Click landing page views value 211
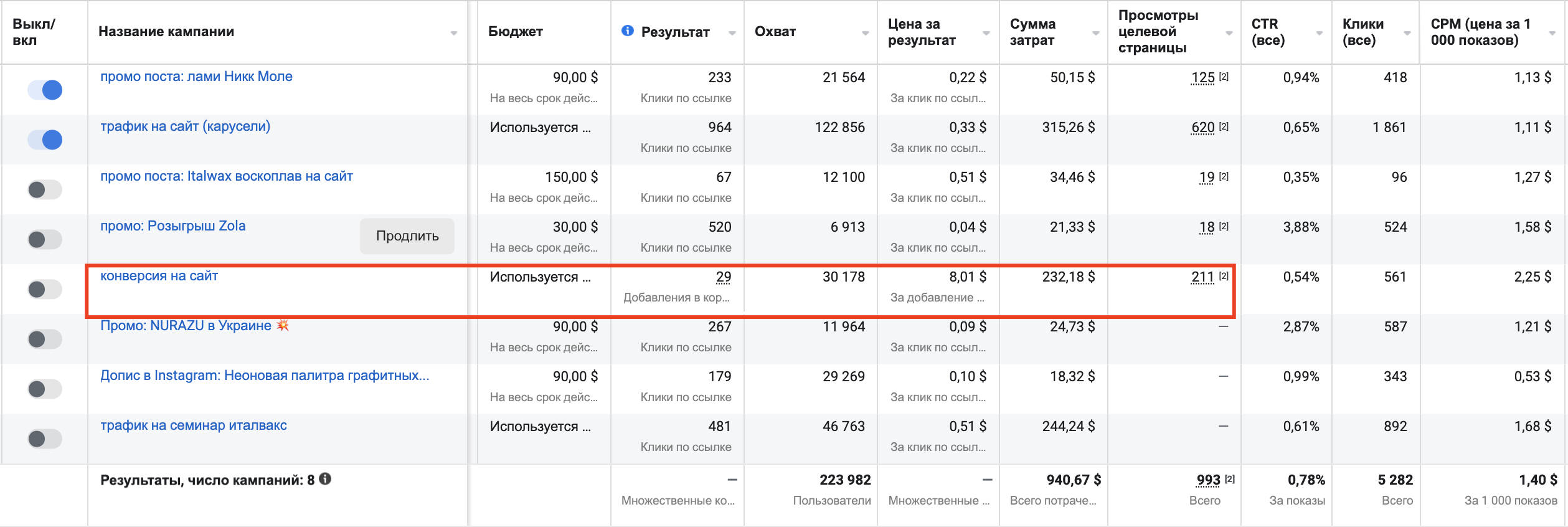Screen dimensions: 1568x527 [x=1202, y=277]
